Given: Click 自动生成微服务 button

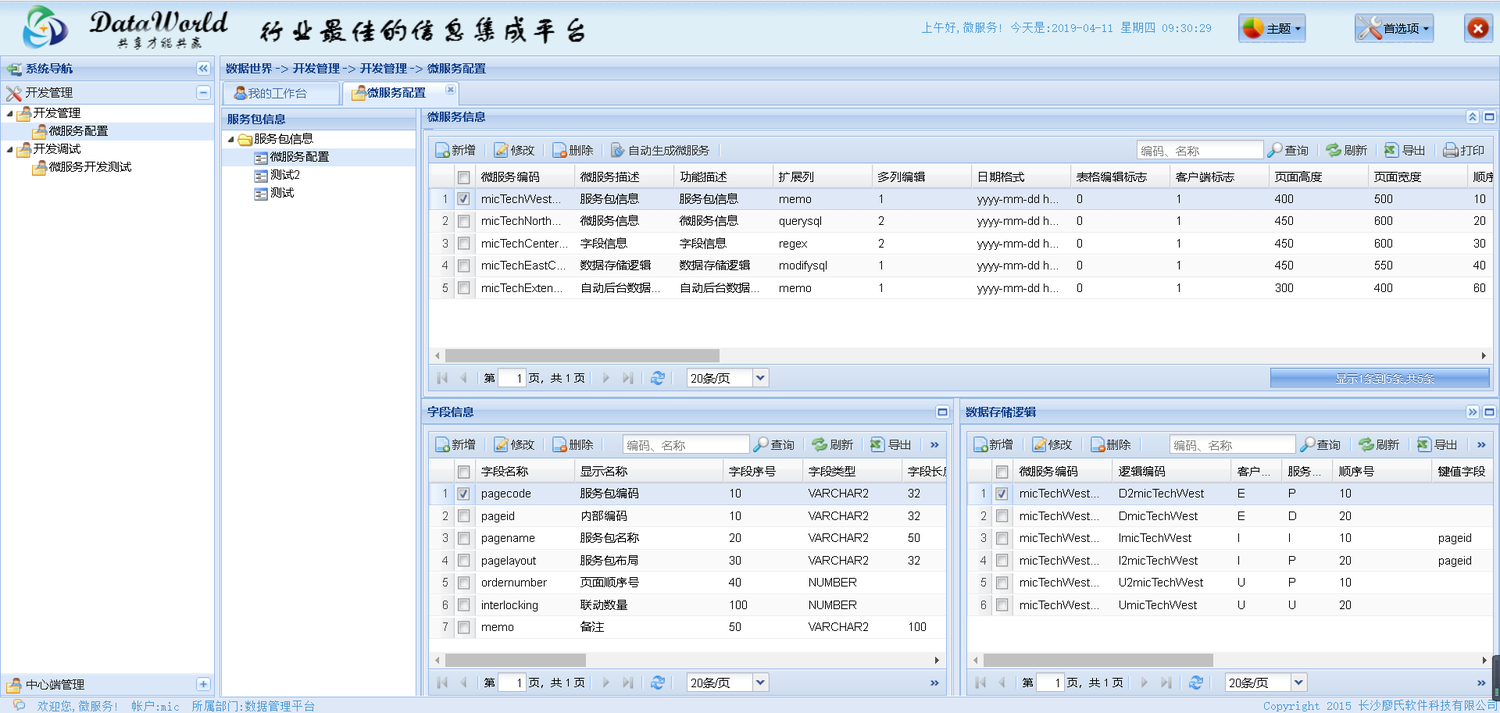Looking at the screenshot, I should pos(660,150).
